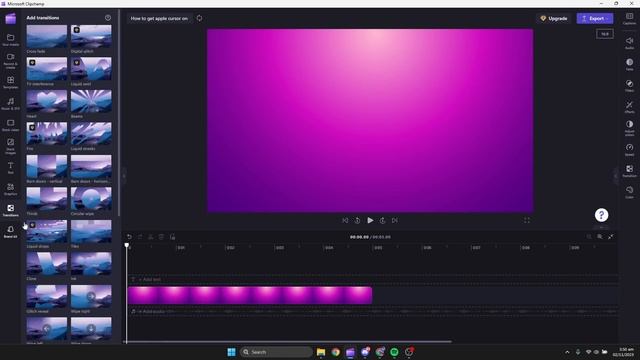Pick the Heart transition thumbnail
This screenshot has width=640, height=360.
tap(47, 101)
